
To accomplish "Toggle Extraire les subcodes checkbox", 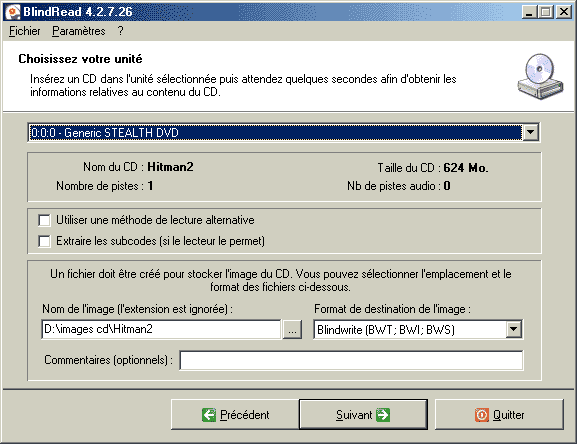I will (45, 241).
